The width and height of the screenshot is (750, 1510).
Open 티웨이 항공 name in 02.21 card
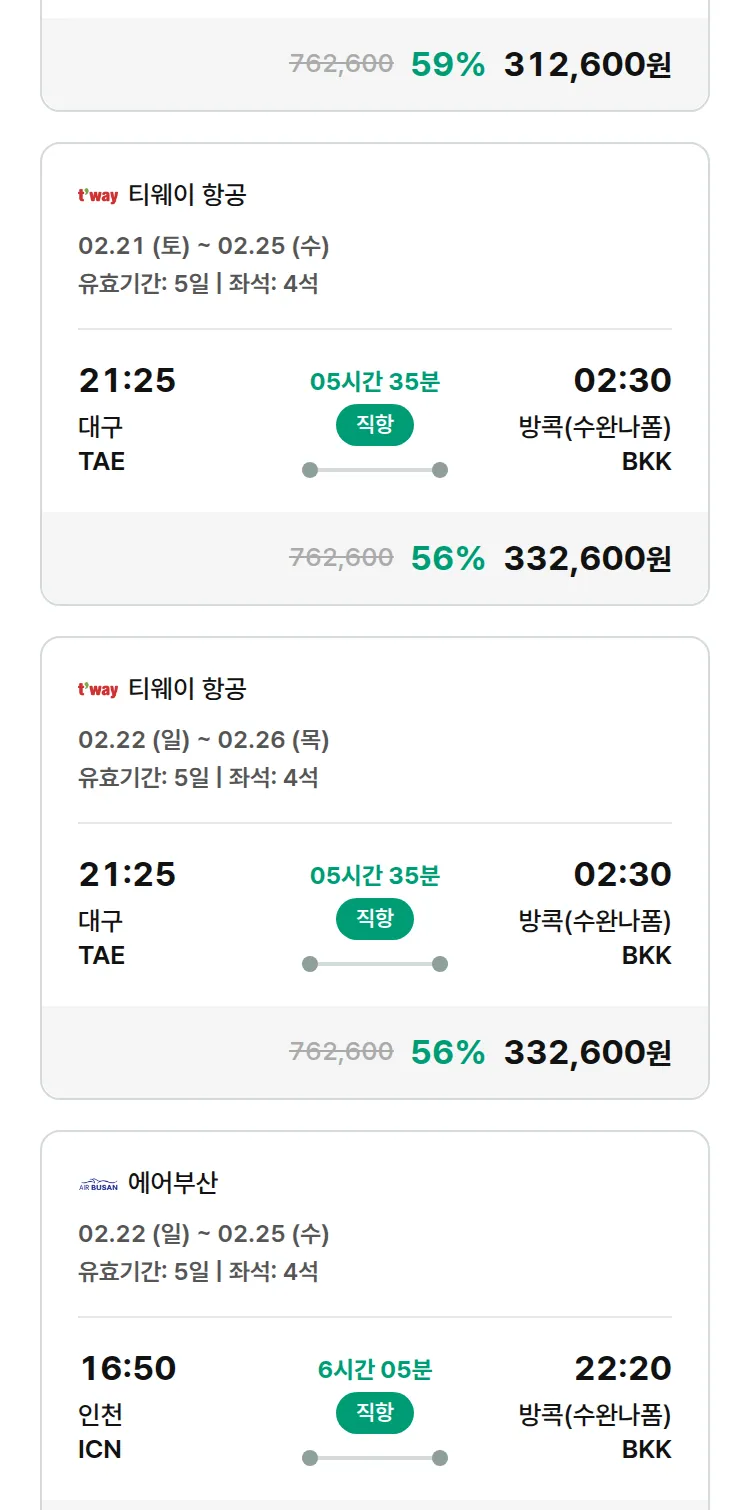(187, 195)
